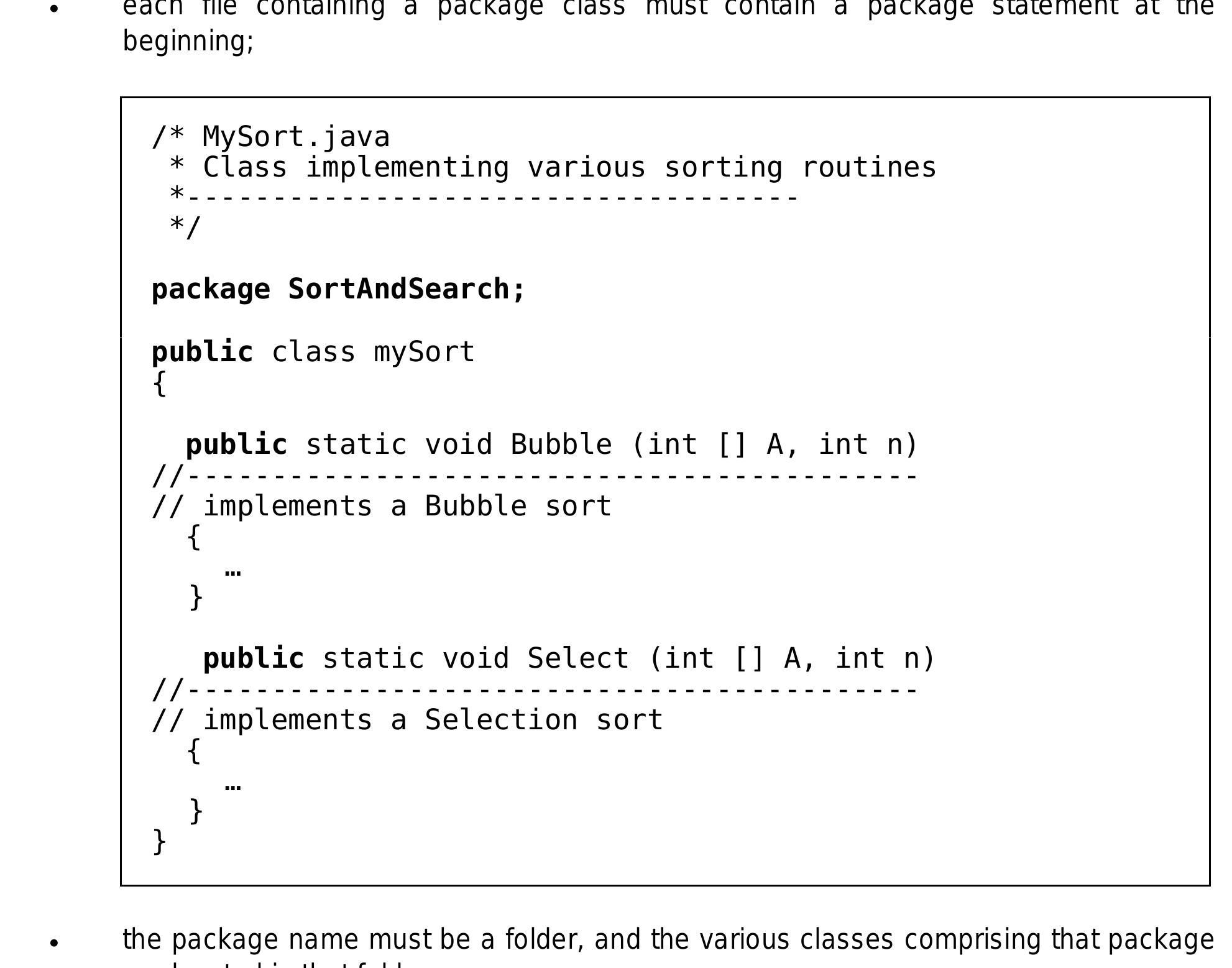Click the bold "public" before "class mySort"
The height and width of the screenshot is (968, 1232).
(202, 352)
